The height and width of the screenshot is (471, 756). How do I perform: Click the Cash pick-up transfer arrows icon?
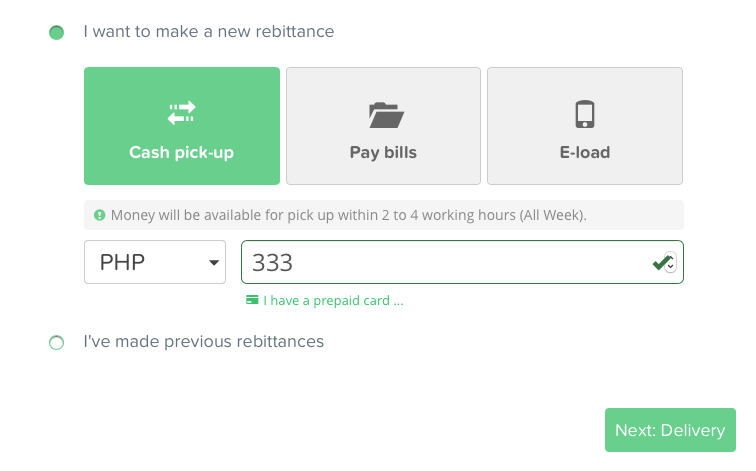pyautogui.click(x=181, y=113)
